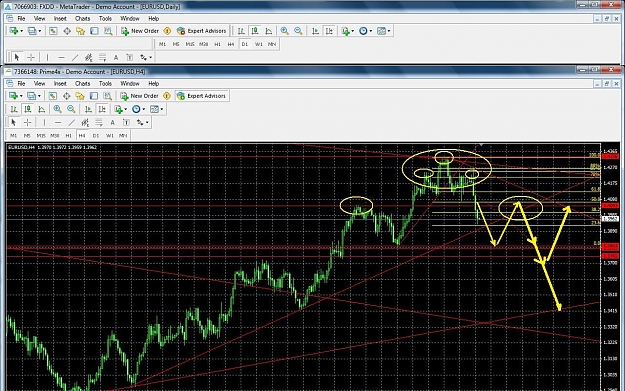The height and width of the screenshot is (391, 625).
Task: Expand Profiles dropdown in the Prime4x window
Action: tap(39, 96)
